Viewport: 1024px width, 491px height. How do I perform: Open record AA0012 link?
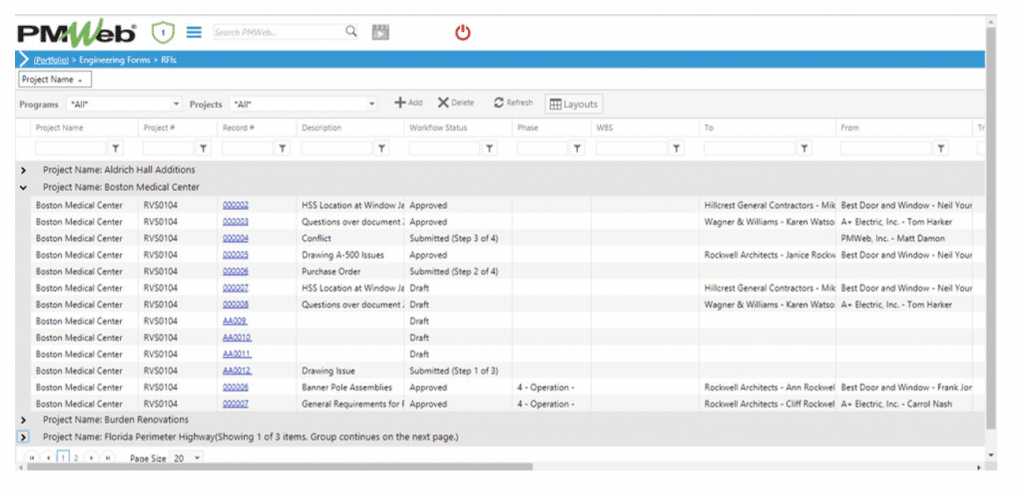[x=237, y=371]
